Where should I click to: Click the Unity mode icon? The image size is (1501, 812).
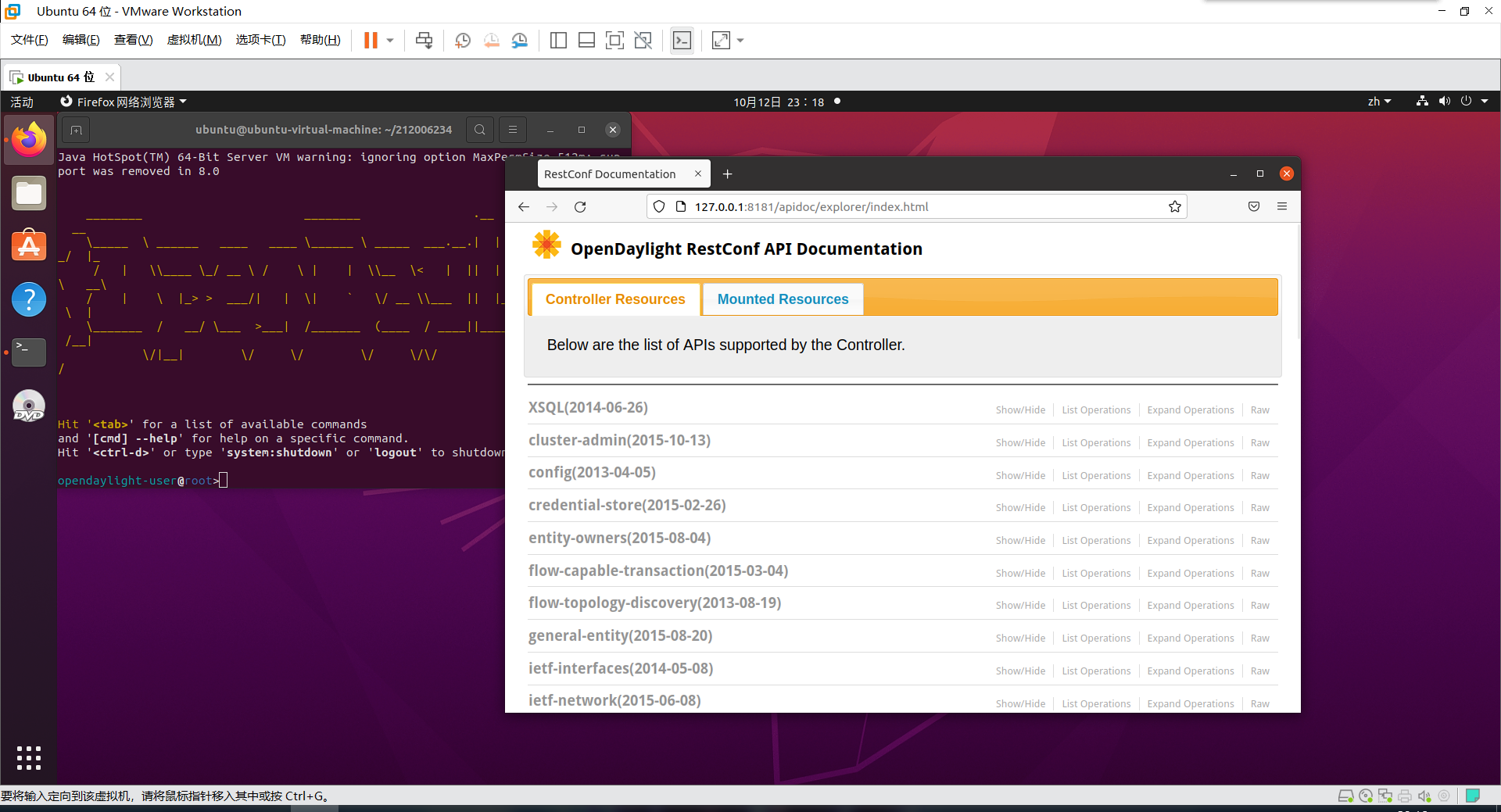tap(643, 41)
